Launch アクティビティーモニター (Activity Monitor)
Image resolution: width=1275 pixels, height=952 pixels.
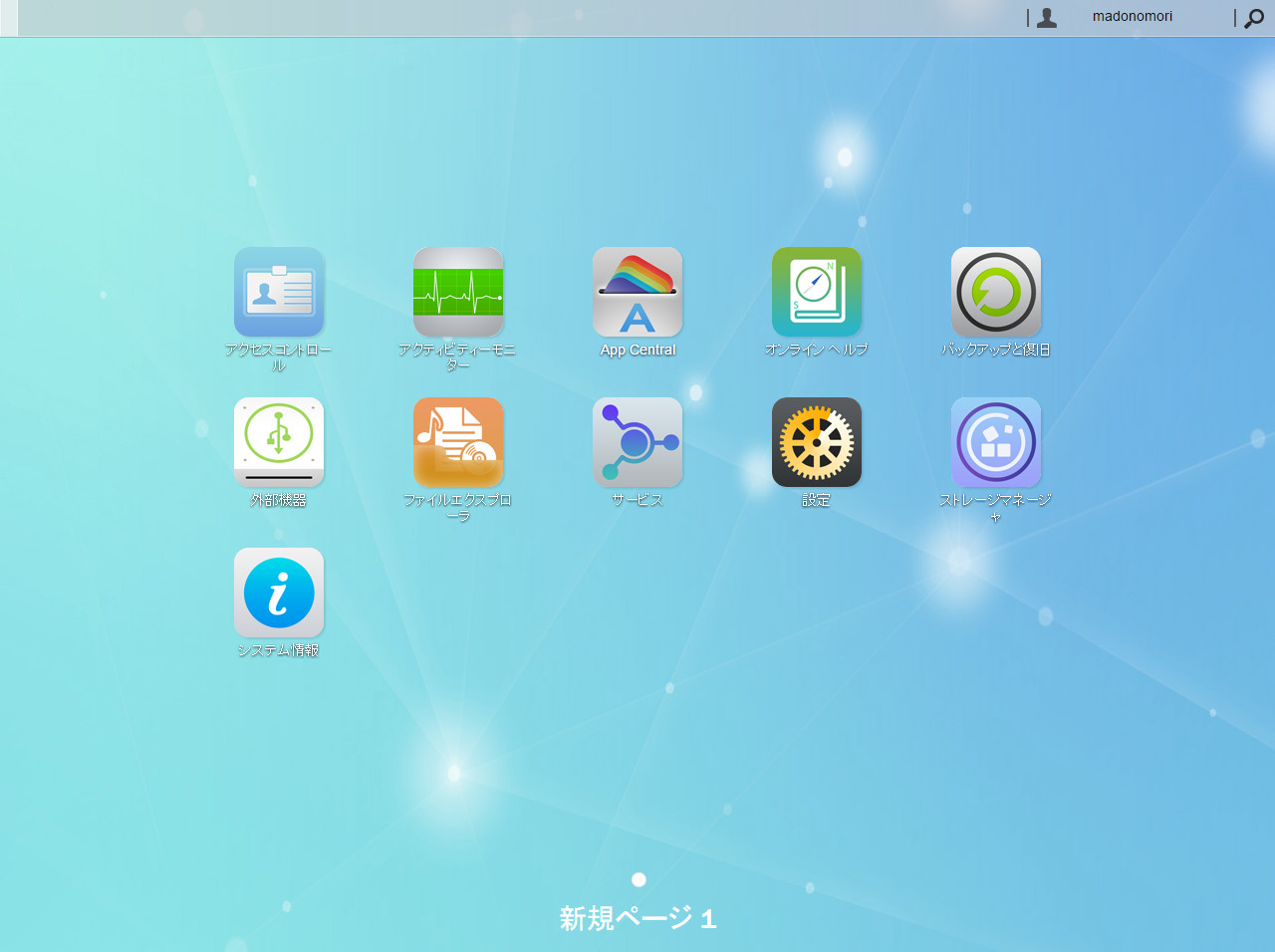458,292
